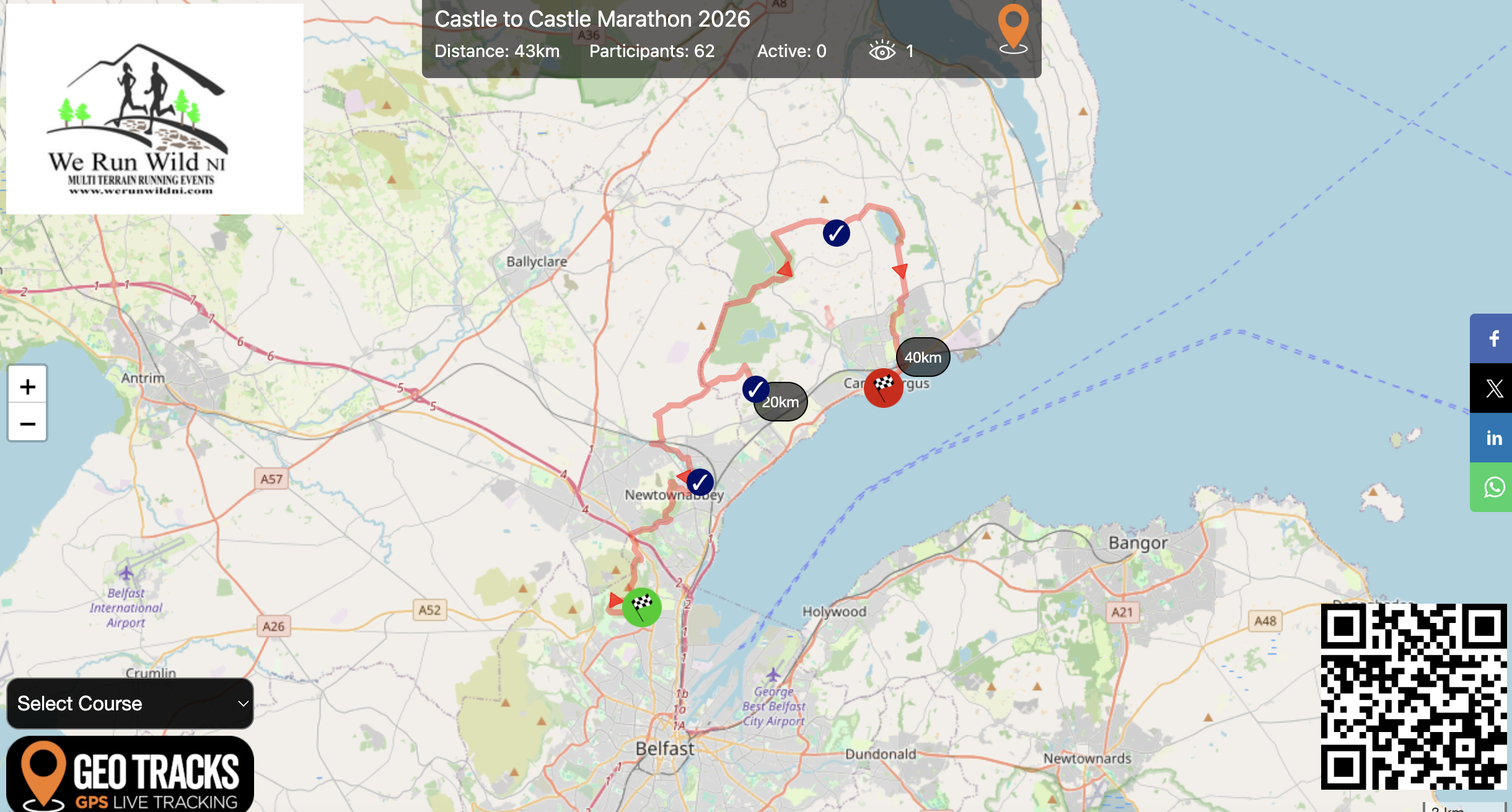Click the northernmost checkpoint checkmark marker
Screen dimensions: 1512x812
(836, 233)
